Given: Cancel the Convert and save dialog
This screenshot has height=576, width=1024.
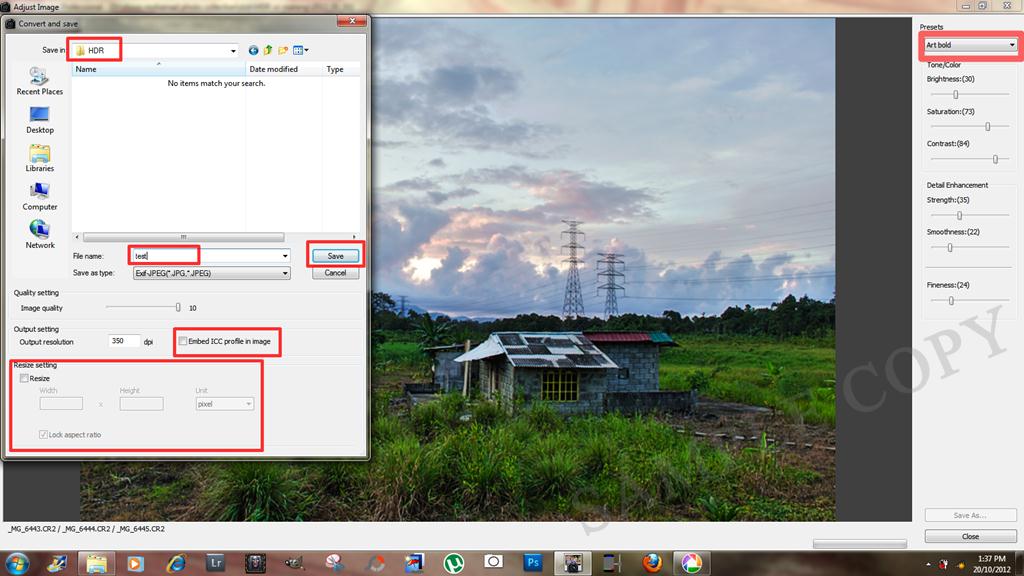Looking at the screenshot, I should point(335,272).
